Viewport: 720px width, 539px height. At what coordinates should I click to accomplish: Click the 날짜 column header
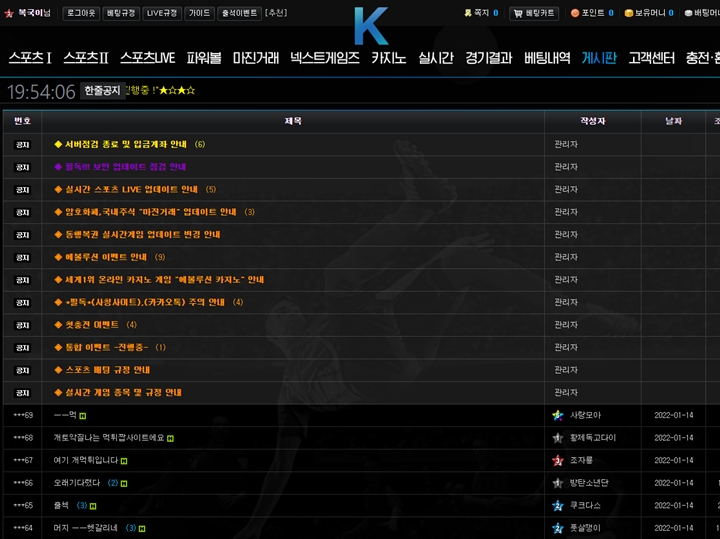pos(673,121)
